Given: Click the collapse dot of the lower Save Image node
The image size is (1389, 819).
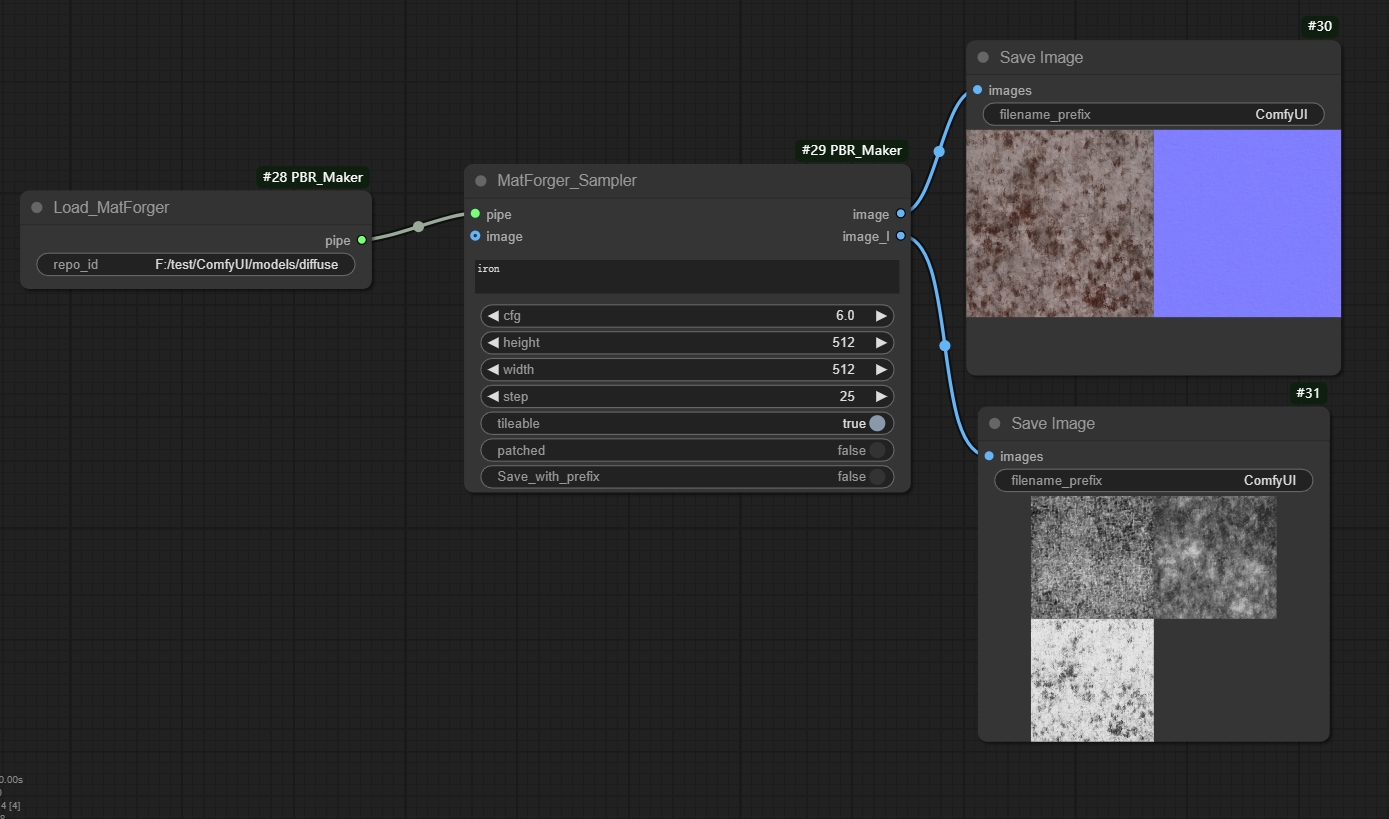Looking at the screenshot, I should coord(994,424).
